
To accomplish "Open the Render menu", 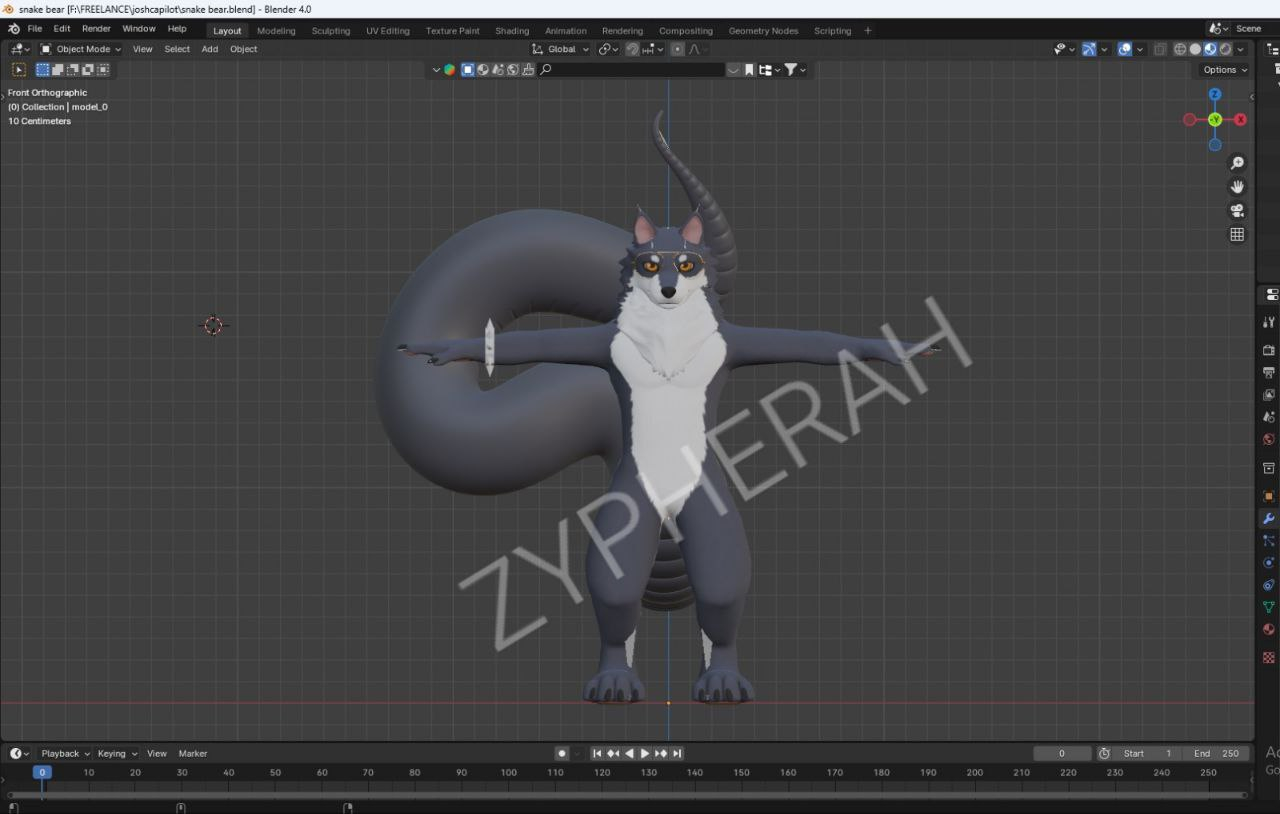I will pos(96,29).
